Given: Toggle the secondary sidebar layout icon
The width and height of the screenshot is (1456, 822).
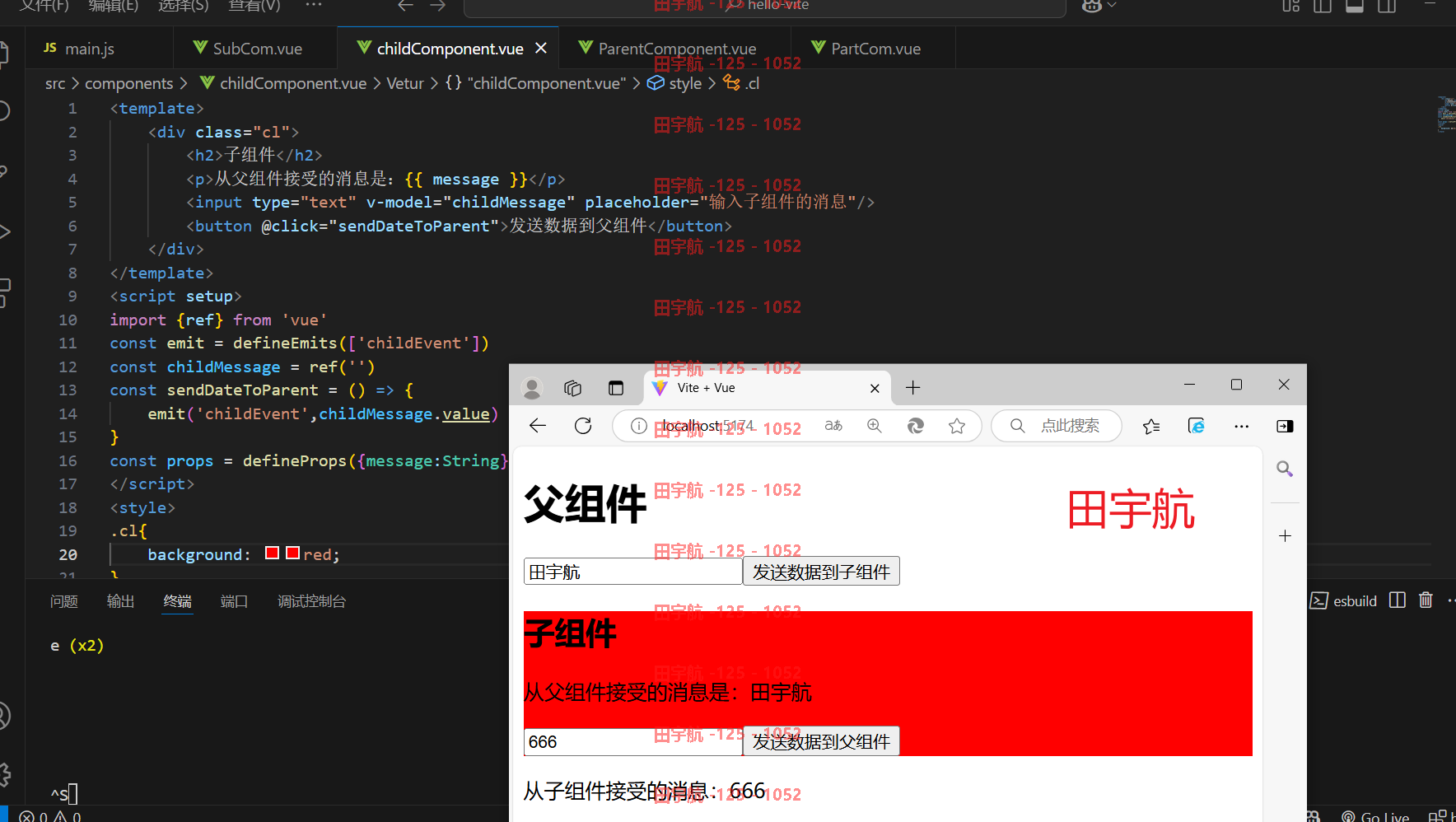Looking at the screenshot, I should (x=1386, y=6).
